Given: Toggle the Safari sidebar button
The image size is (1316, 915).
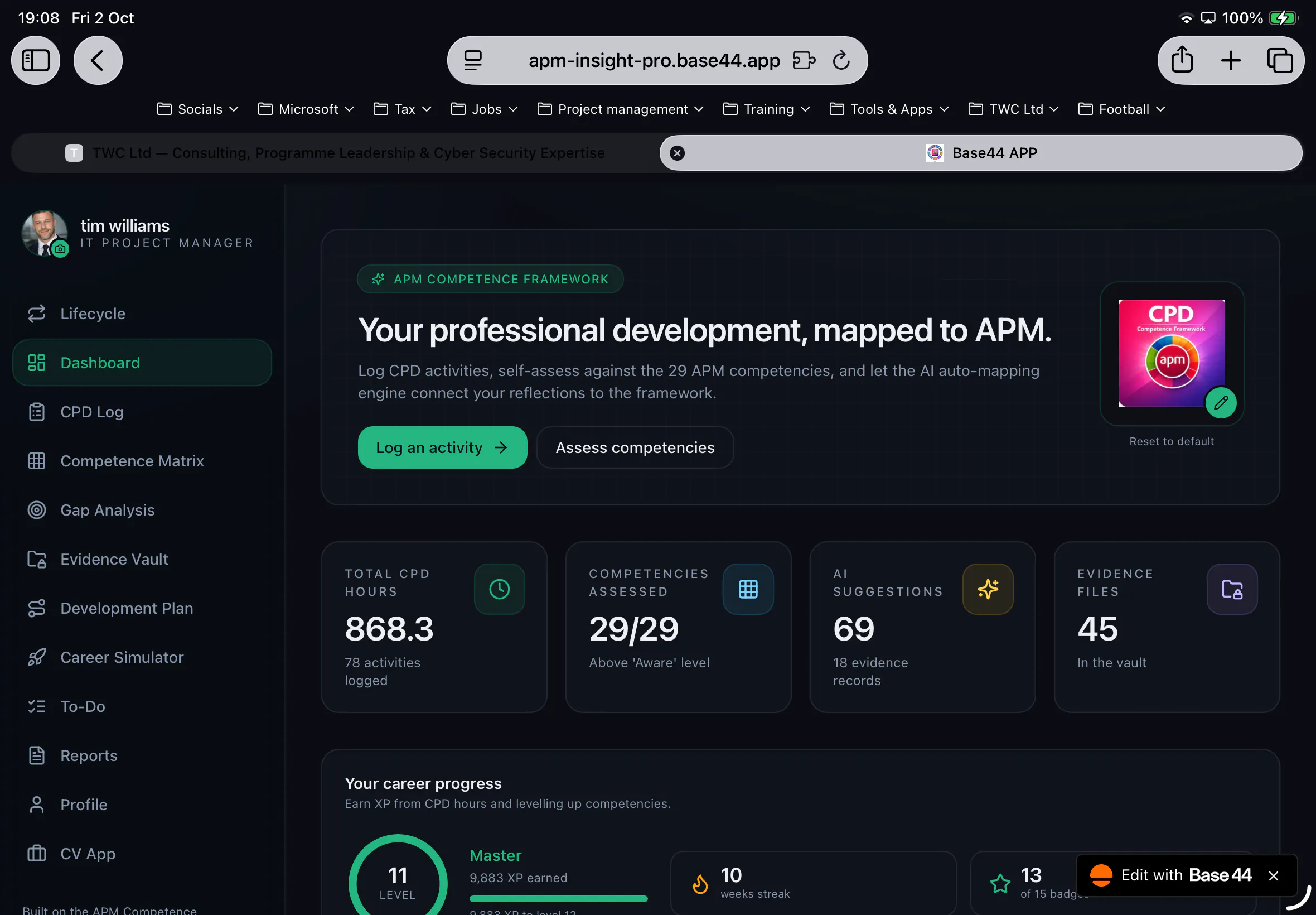Looking at the screenshot, I should (x=36, y=60).
